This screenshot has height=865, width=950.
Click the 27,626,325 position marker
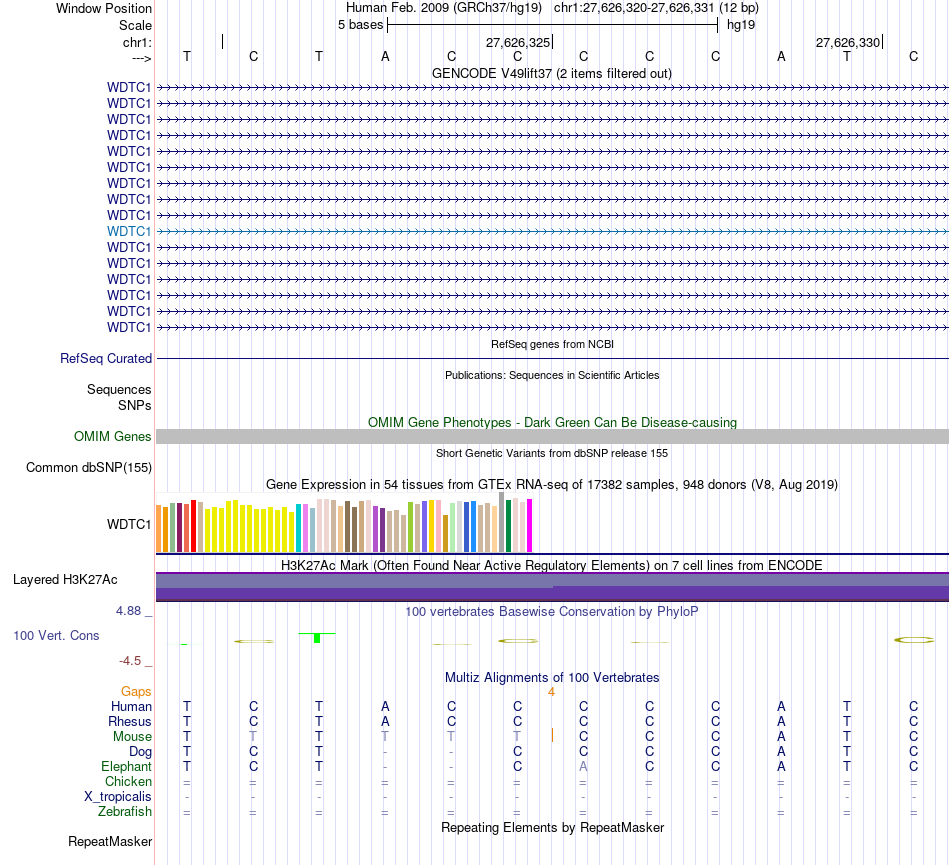point(518,42)
